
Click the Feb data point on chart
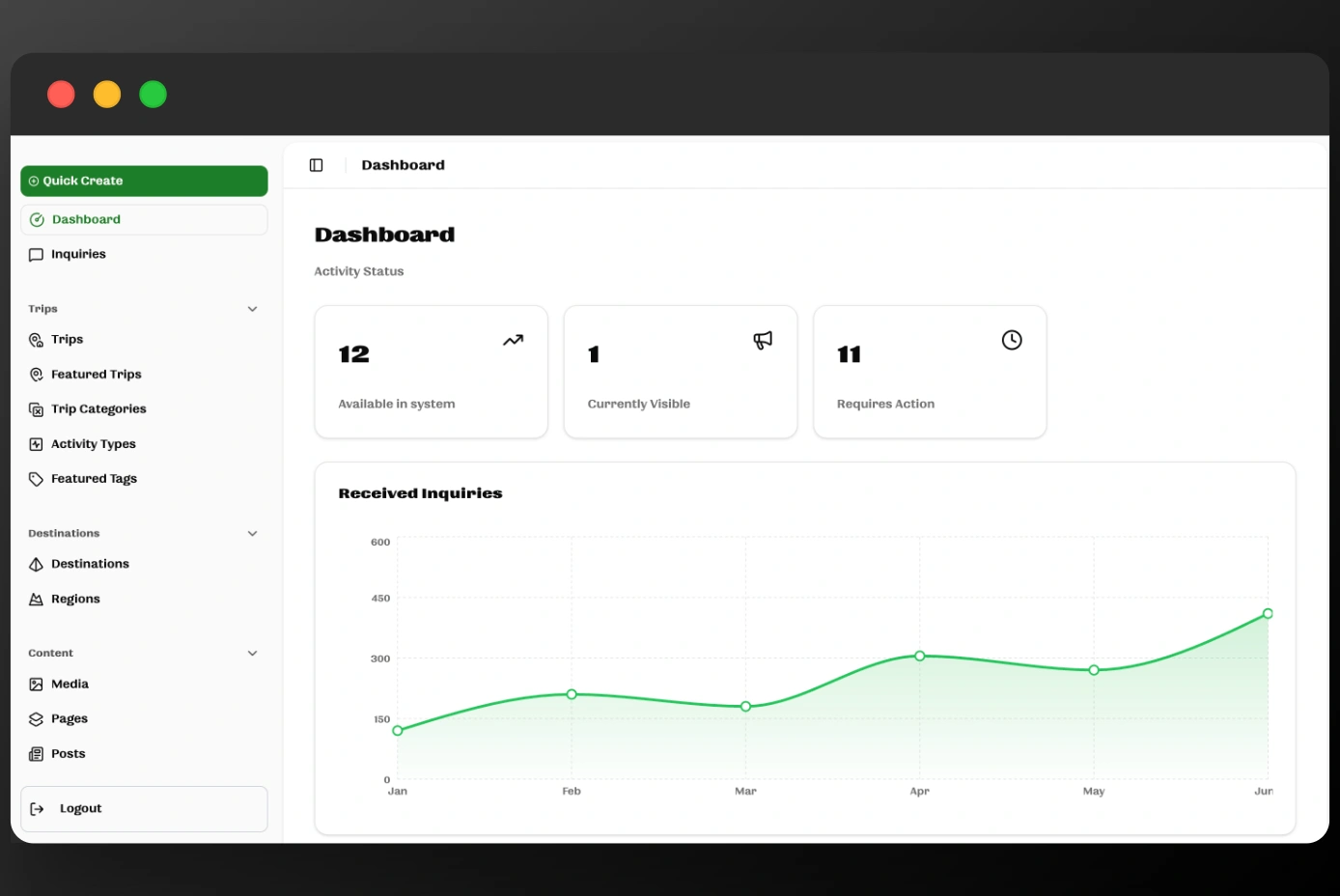pyautogui.click(x=572, y=694)
